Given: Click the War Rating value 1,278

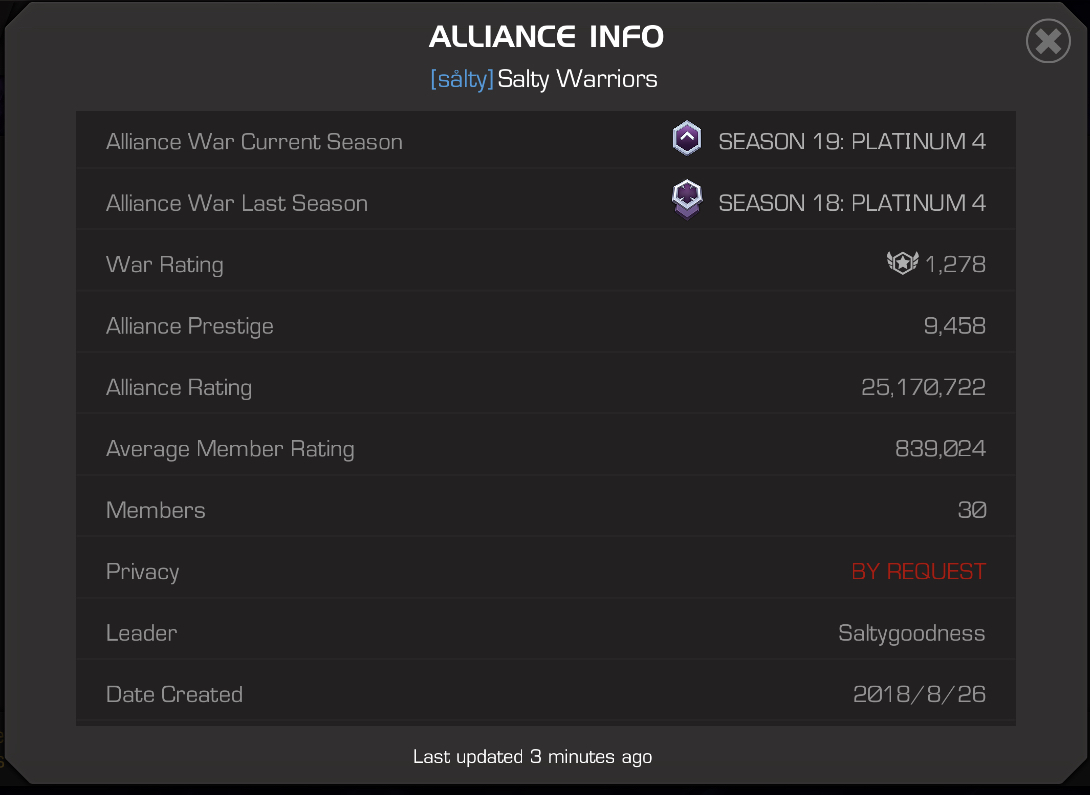Looking at the screenshot, I should 955,264.
